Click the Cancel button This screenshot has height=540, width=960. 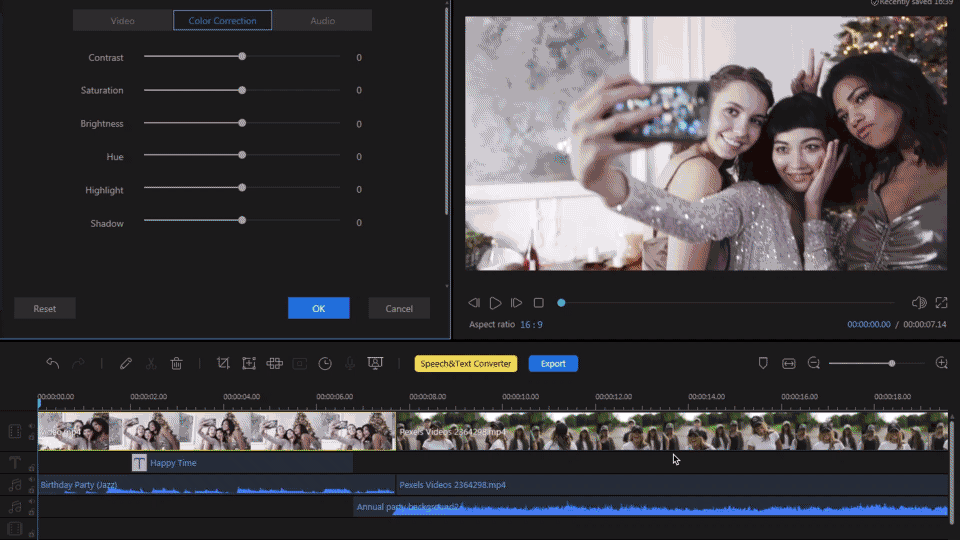399,309
